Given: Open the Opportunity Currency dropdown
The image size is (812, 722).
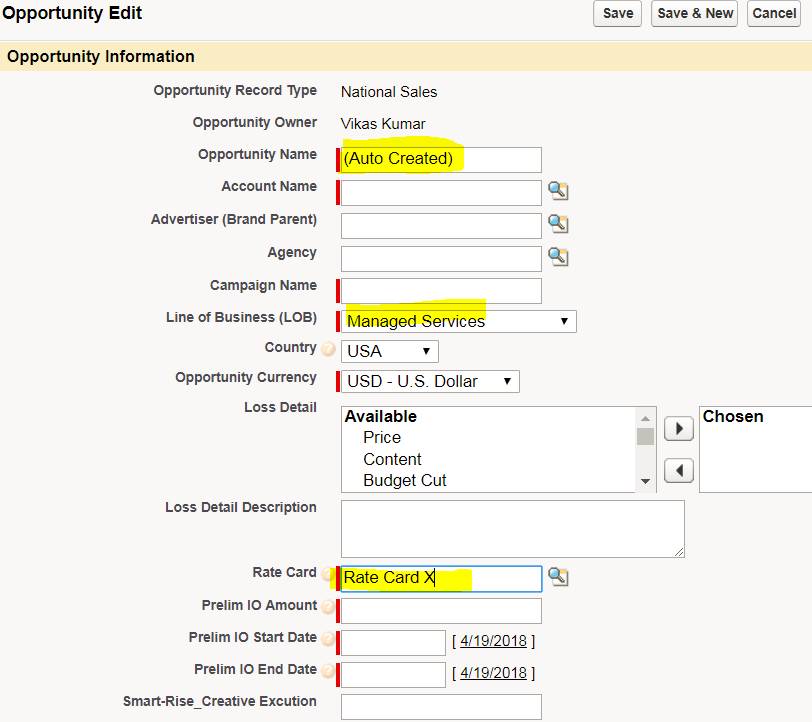Looking at the screenshot, I should (x=430, y=381).
